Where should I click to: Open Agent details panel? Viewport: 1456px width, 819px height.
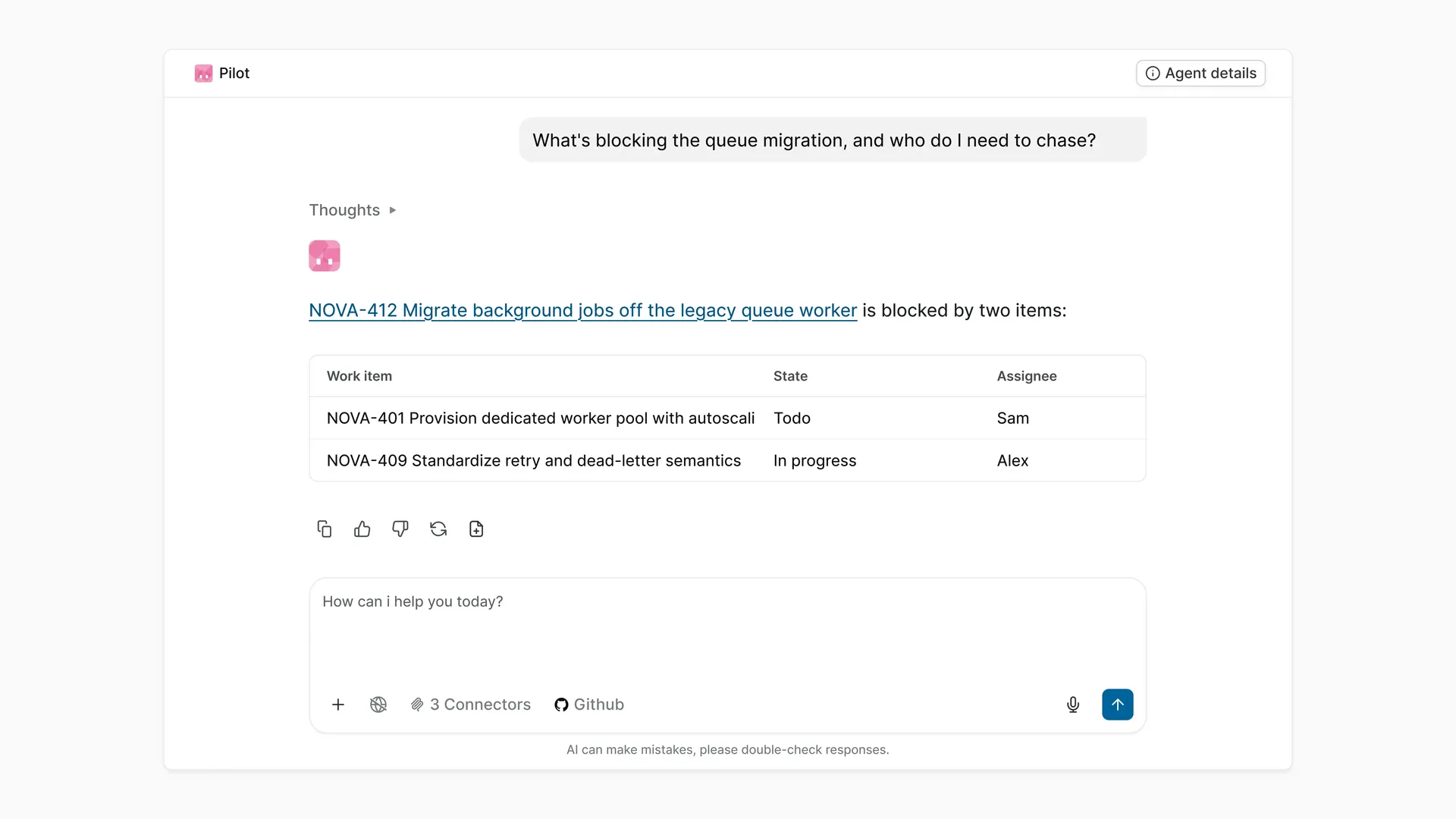[x=1200, y=74]
